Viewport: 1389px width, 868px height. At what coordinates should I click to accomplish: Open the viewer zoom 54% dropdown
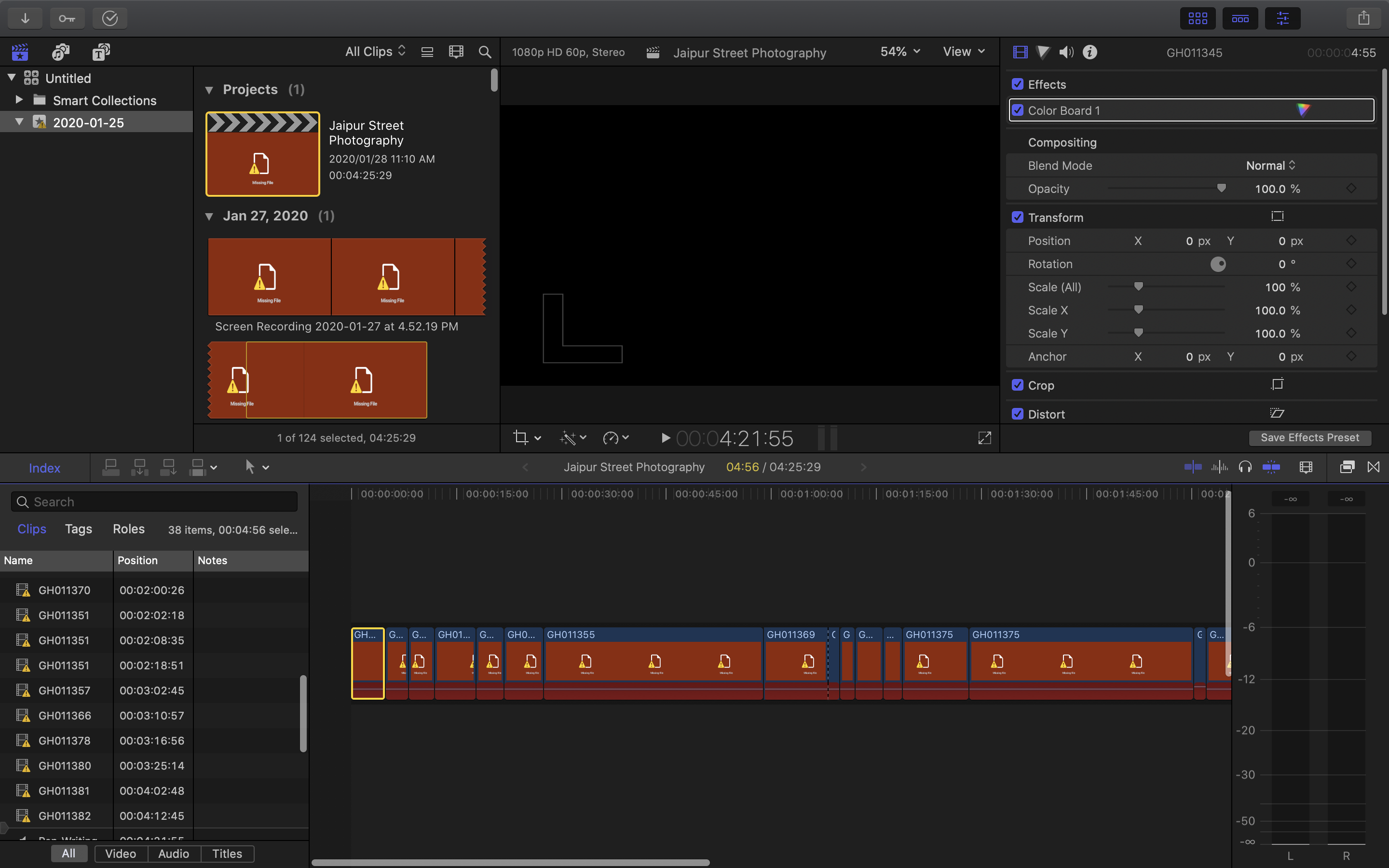click(899, 52)
